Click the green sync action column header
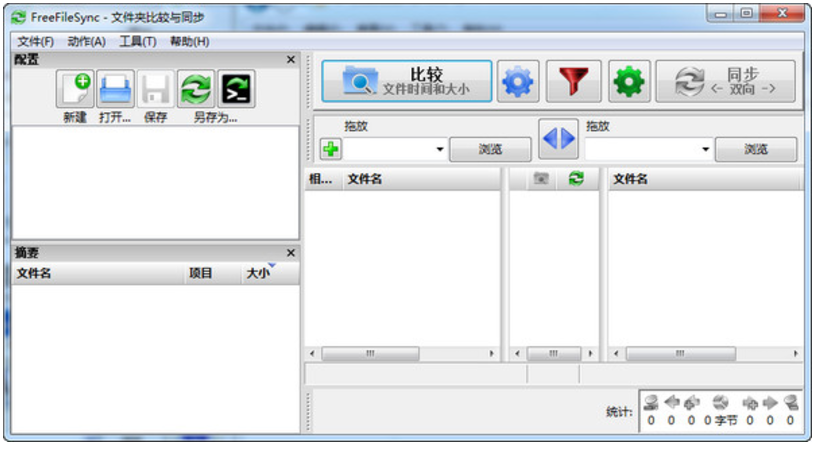The image size is (816, 450). point(575,179)
